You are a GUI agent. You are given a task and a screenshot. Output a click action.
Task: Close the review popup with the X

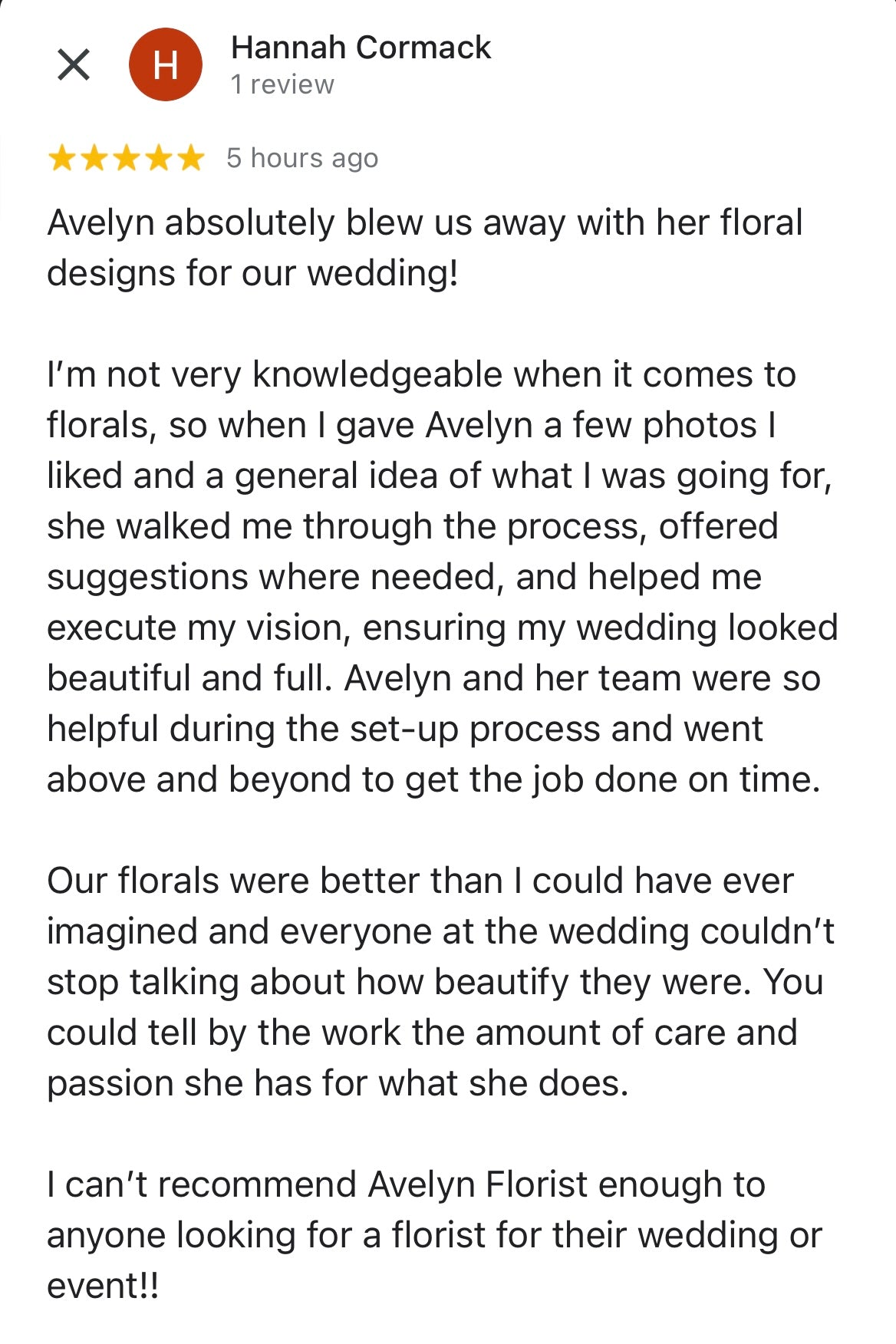click(x=74, y=65)
